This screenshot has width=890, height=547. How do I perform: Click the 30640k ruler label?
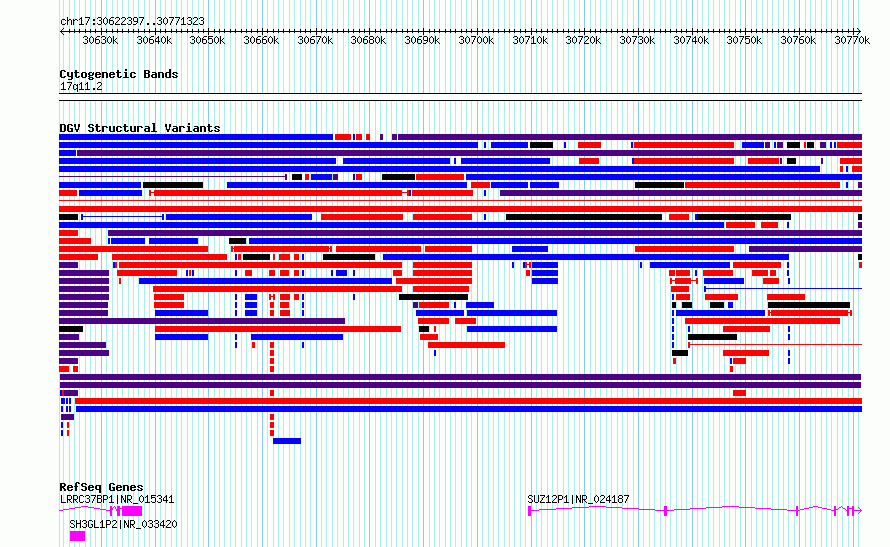tap(154, 40)
